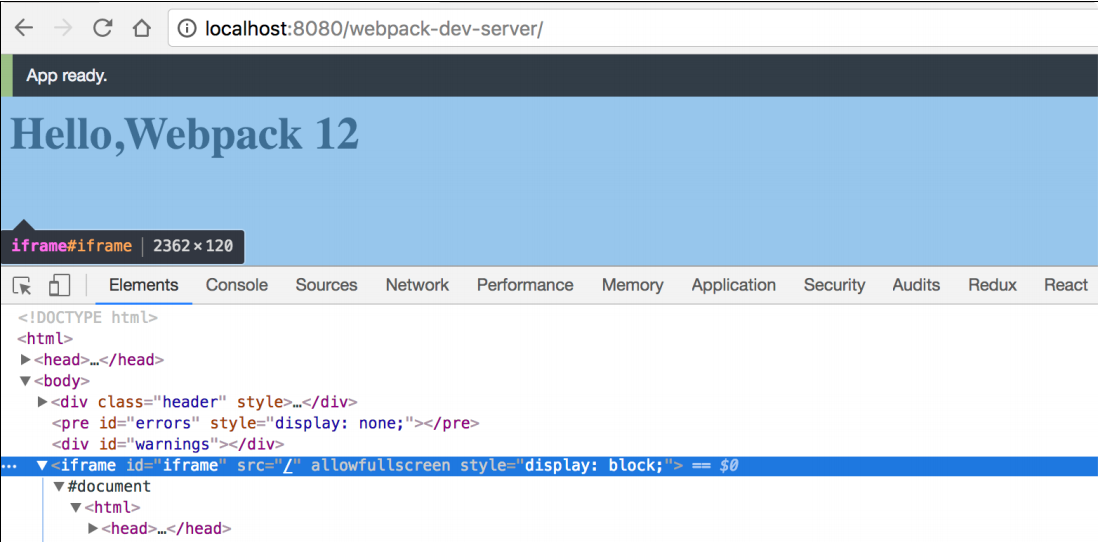Open the Security tab

pyautogui.click(x=834, y=285)
